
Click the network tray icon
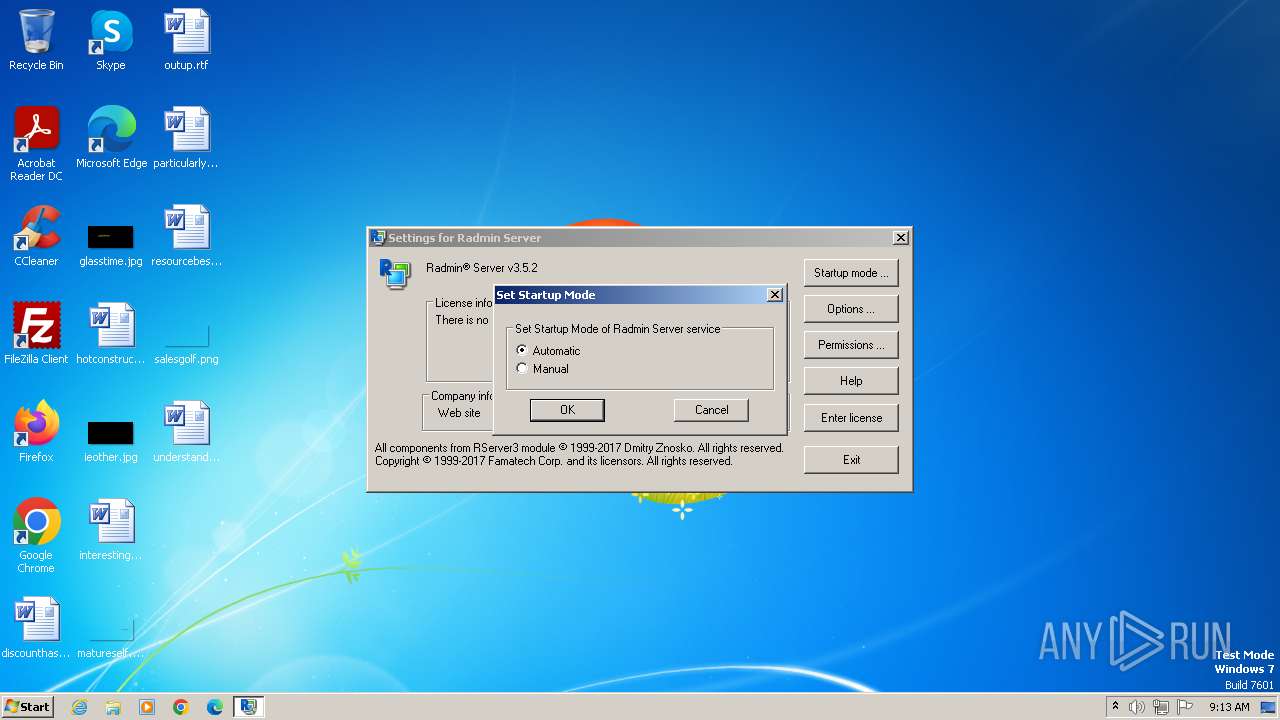(1161, 707)
